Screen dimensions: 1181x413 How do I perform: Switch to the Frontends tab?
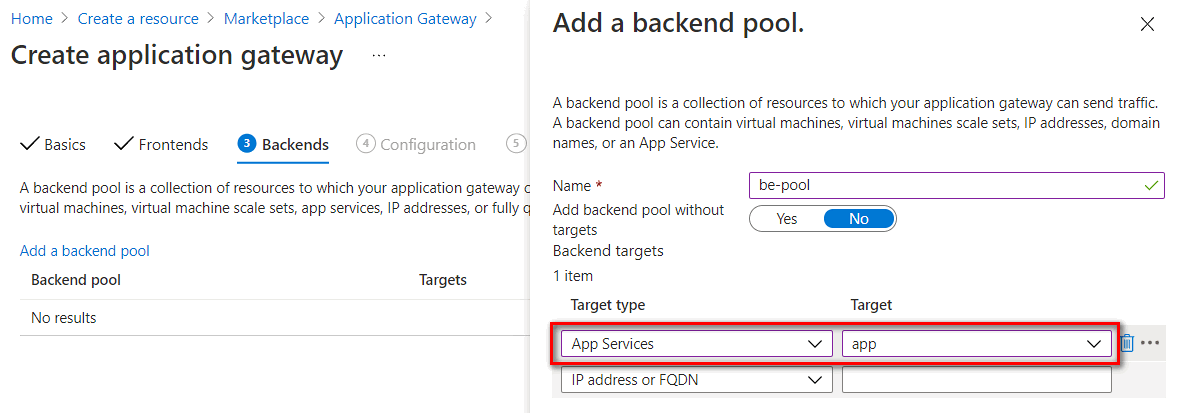173,145
